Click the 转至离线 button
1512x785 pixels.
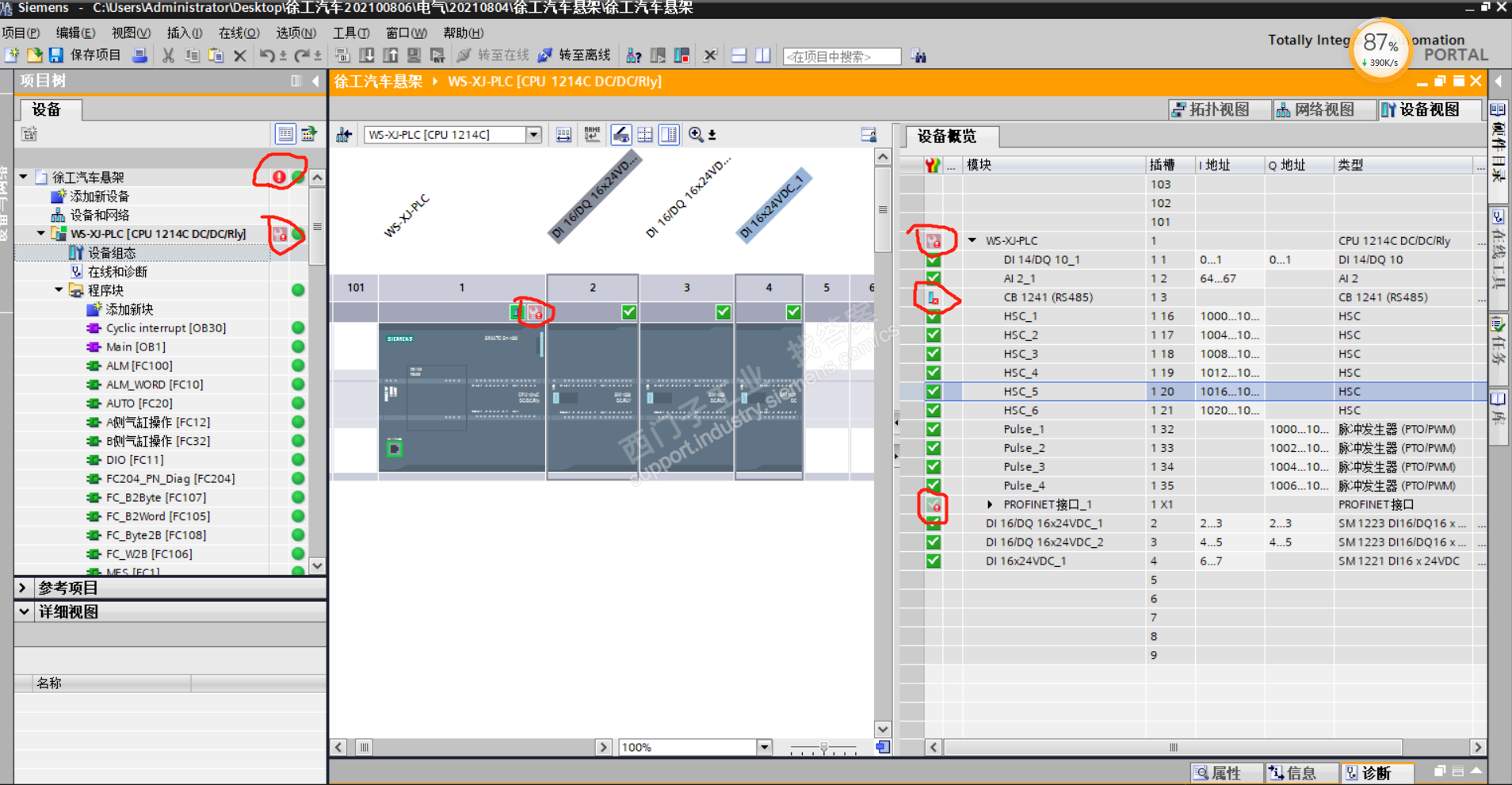coord(575,55)
